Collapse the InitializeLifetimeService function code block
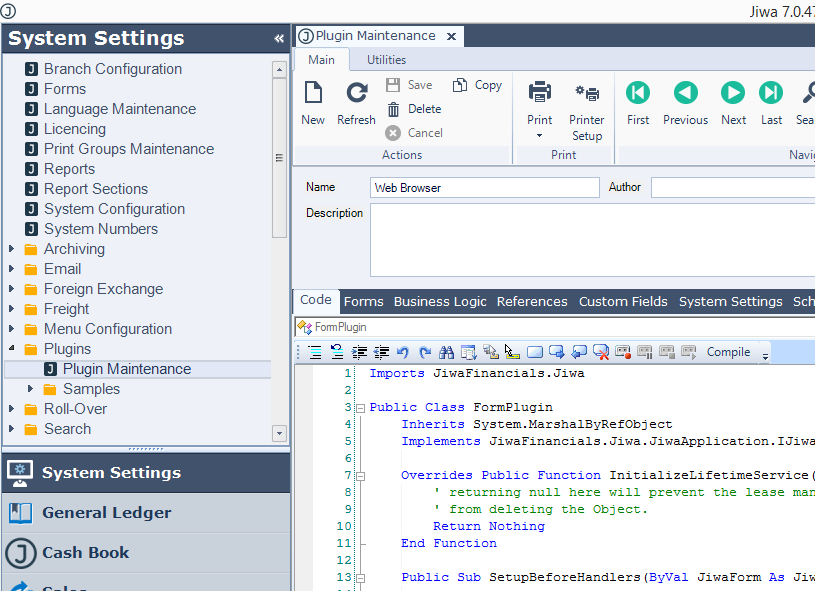The width and height of the screenshot is (815, 591). (x=361, y=476)
